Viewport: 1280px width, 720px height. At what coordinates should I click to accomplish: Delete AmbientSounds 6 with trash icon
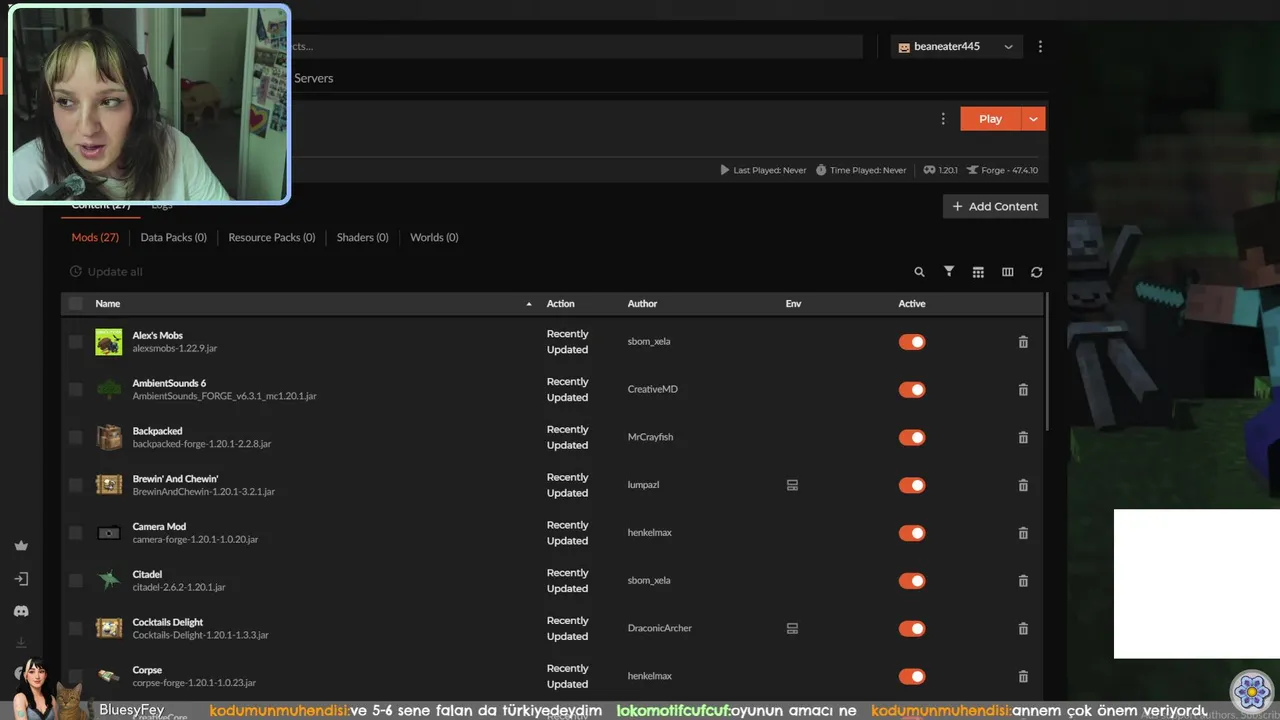click(1023, 390)
